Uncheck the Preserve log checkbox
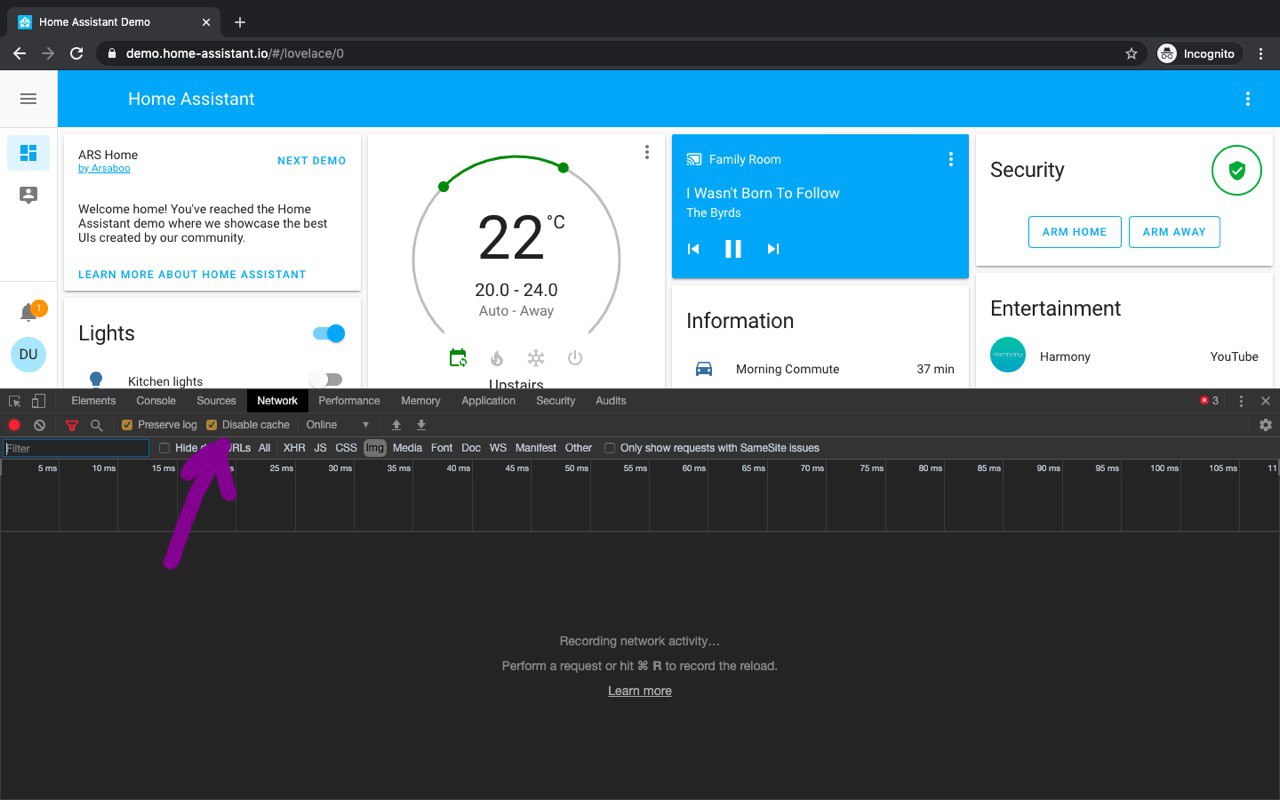The image size is (1280, 800). (127, 425)
